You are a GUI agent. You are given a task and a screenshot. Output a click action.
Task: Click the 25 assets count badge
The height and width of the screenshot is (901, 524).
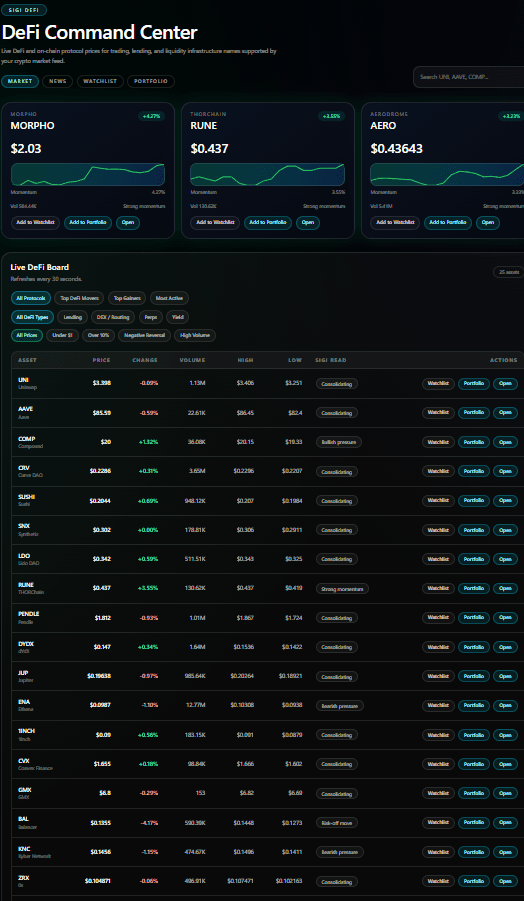coord(508,272)
